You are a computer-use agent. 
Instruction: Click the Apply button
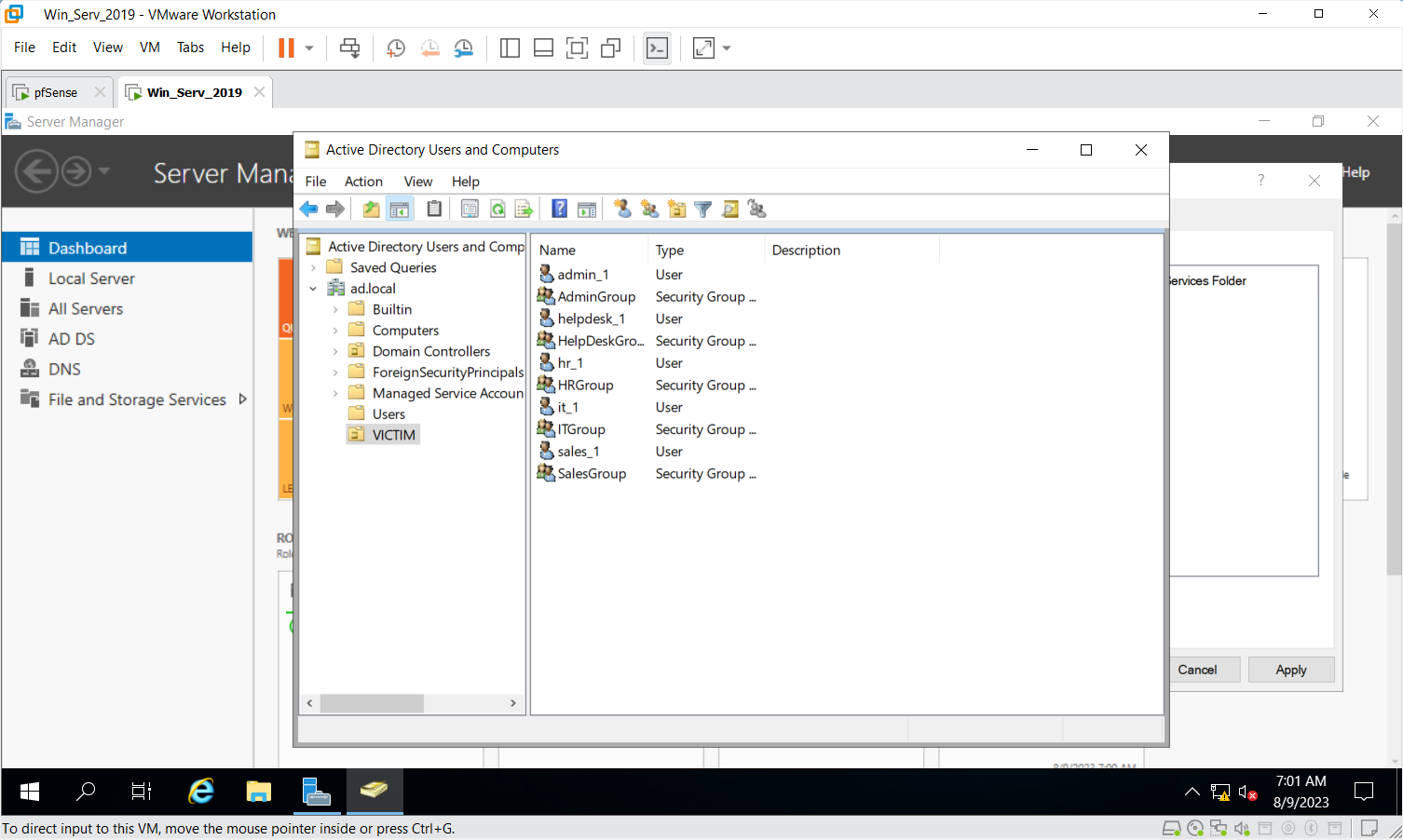point(1291,670)
